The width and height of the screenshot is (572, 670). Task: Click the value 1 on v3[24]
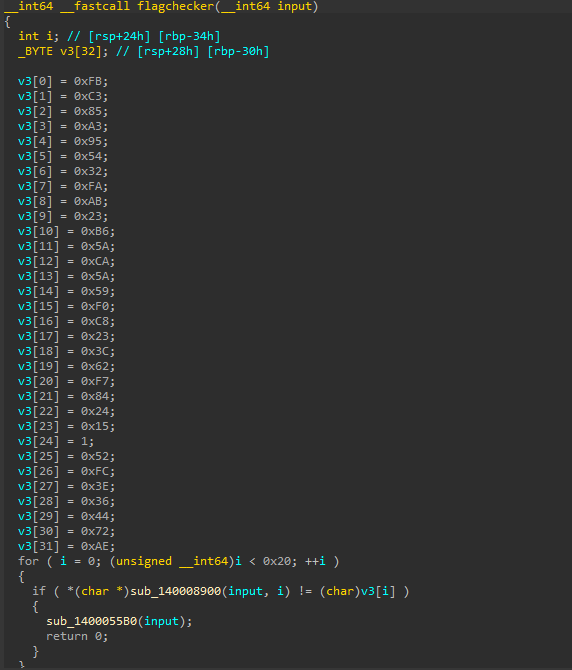click(85, 441)
